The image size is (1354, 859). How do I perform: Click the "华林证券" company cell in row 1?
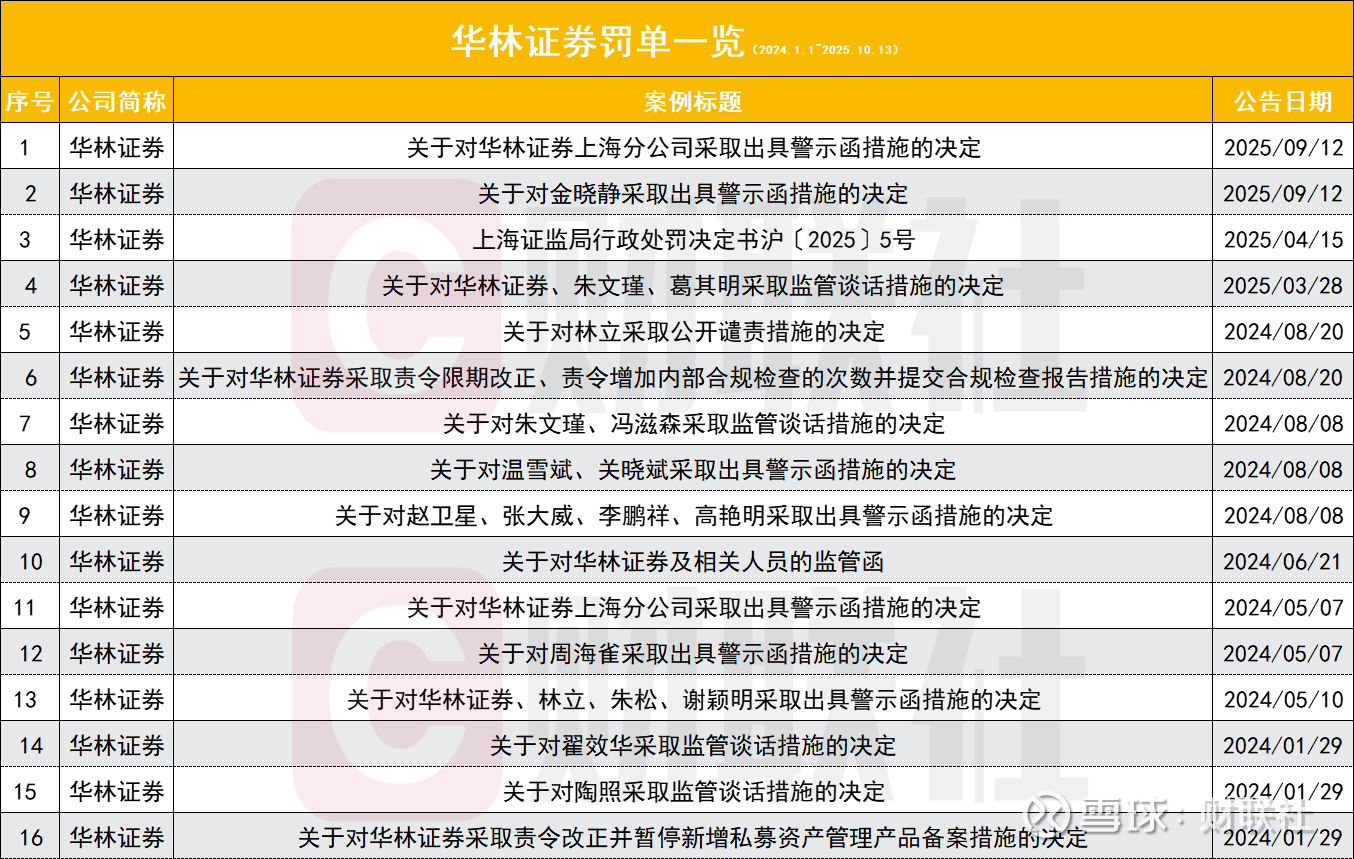[117, 148]
